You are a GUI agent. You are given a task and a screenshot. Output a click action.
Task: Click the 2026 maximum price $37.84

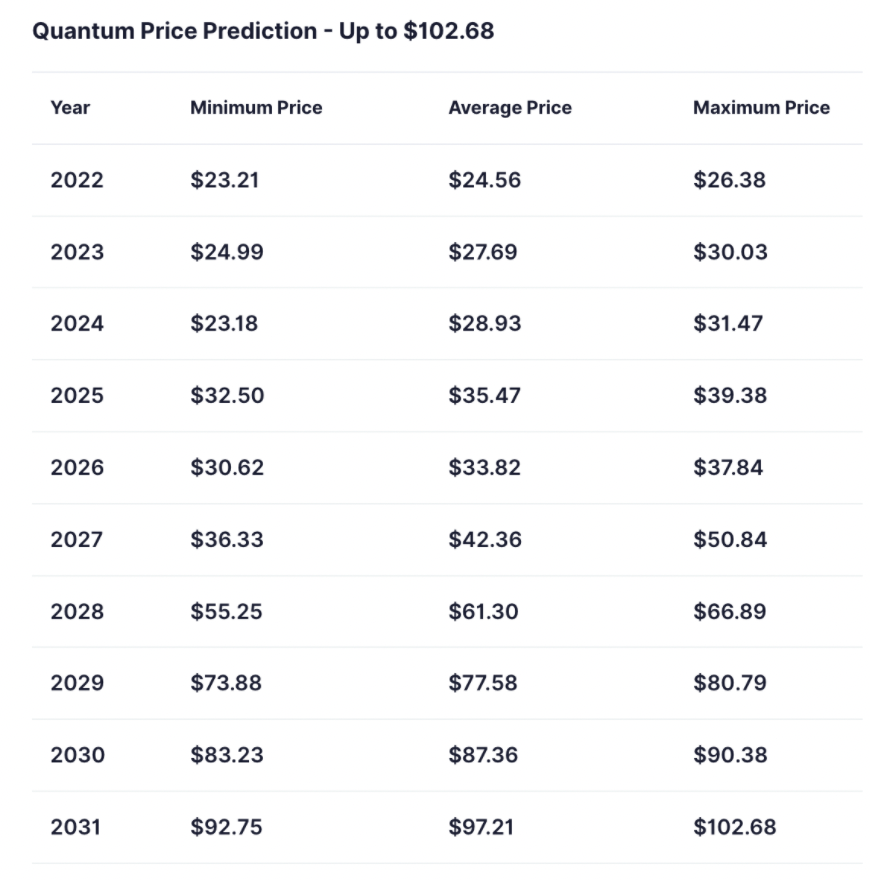[730, 468]
